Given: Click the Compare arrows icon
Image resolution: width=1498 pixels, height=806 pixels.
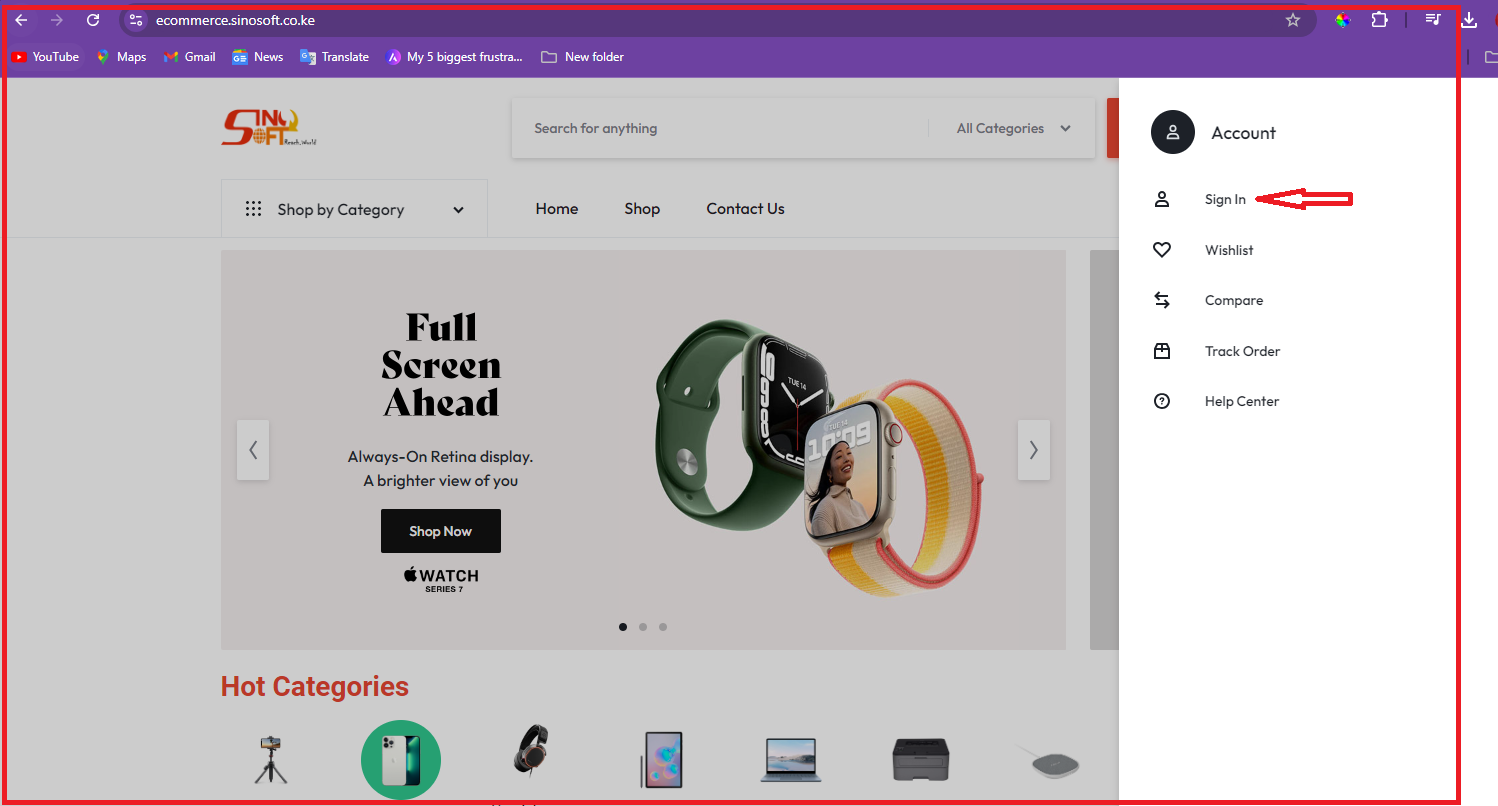Looking at the screenshot, I should point(1161,300).
